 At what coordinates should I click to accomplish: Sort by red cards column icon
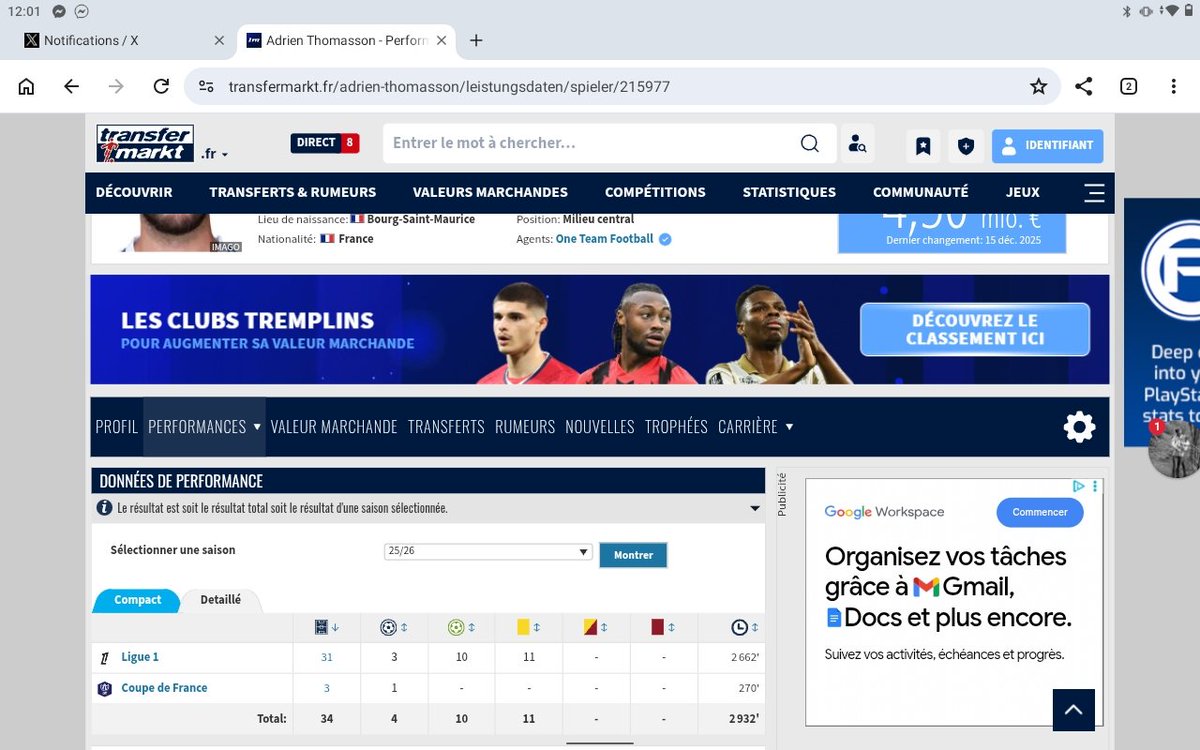[663, 628]
